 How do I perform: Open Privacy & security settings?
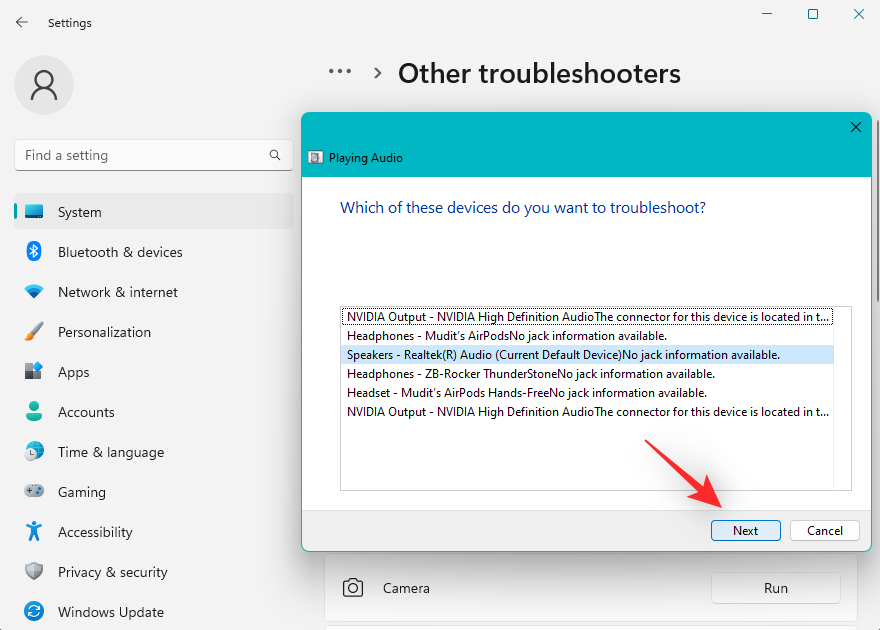click(154, 572)
